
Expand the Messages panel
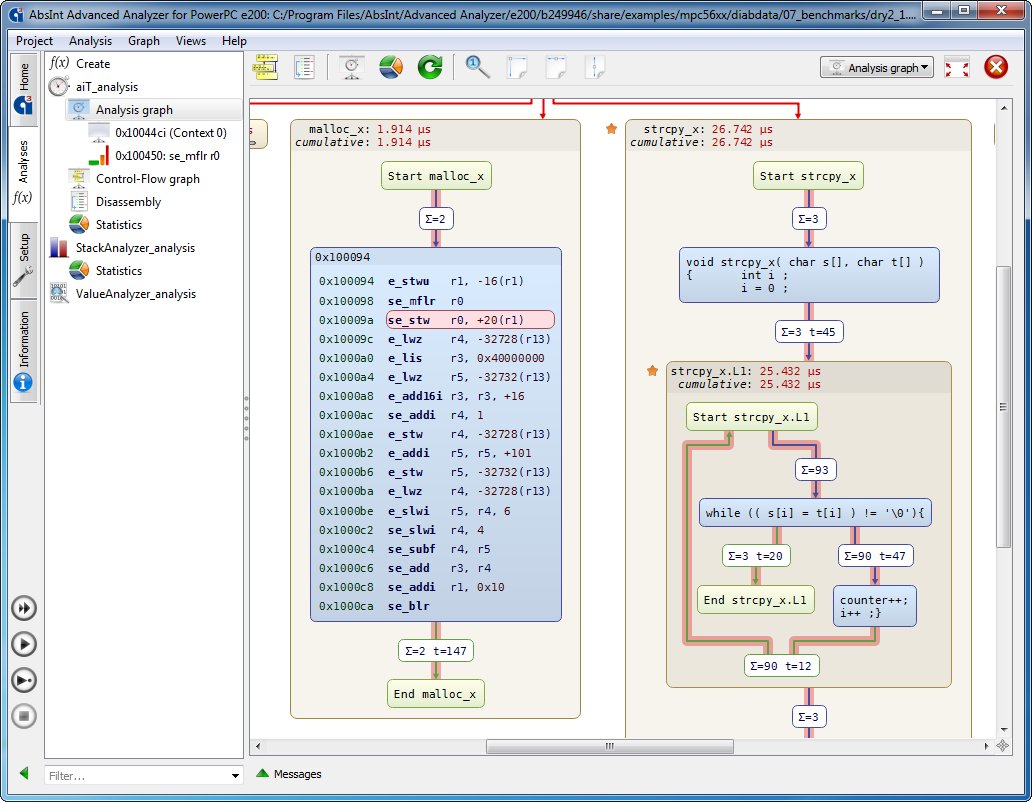click(290, 774)
